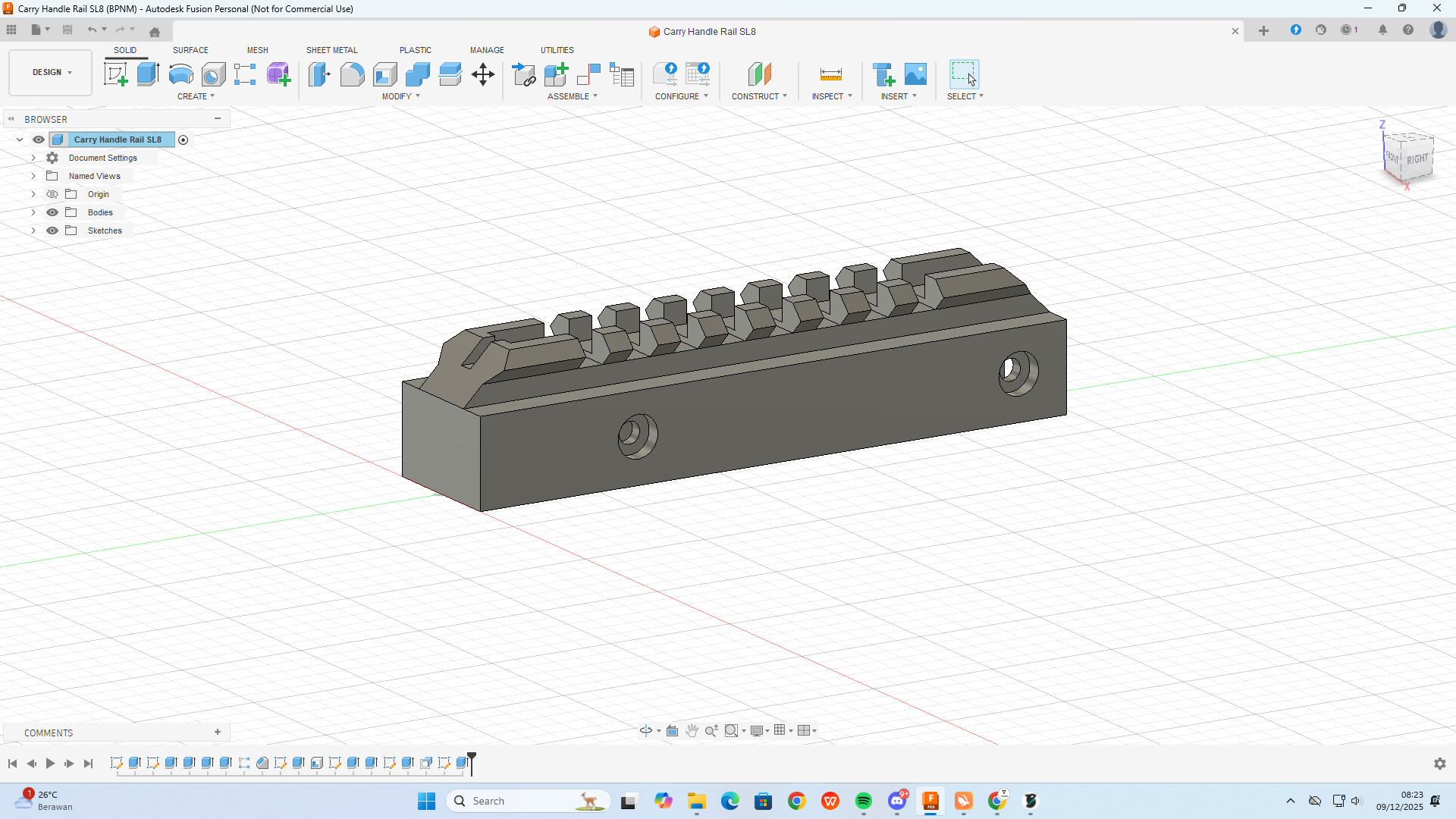This screenshot has height=819, width=1456.
Task: Click the Home view icon
Action: pos(155,31)
